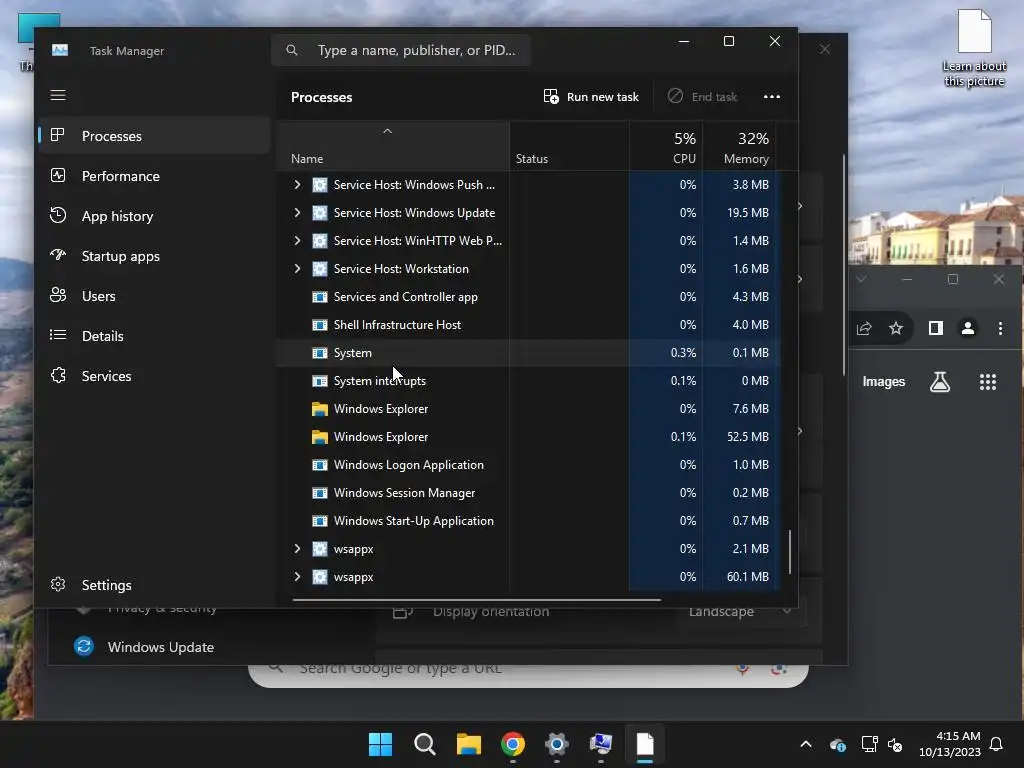Open Task Manager hamburger navigation menu

pyautogui.click(x=57, y=95)
